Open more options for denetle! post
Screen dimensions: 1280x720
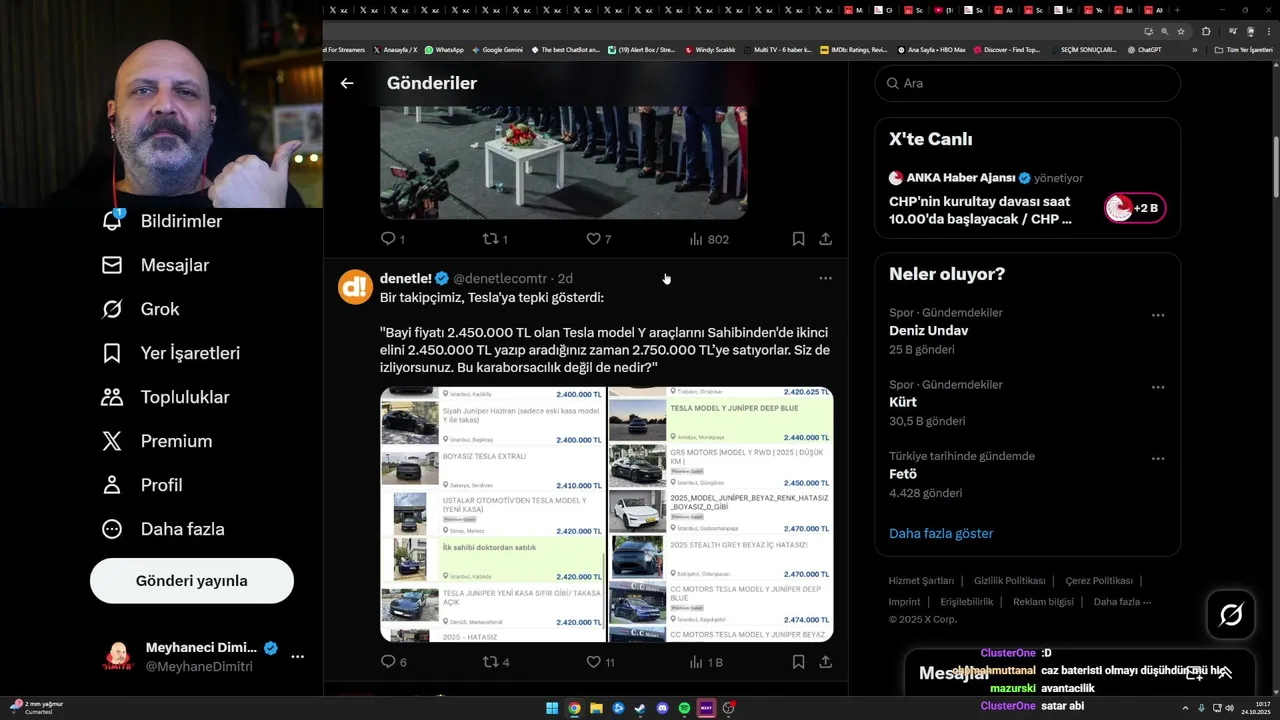tap(825, 278)
